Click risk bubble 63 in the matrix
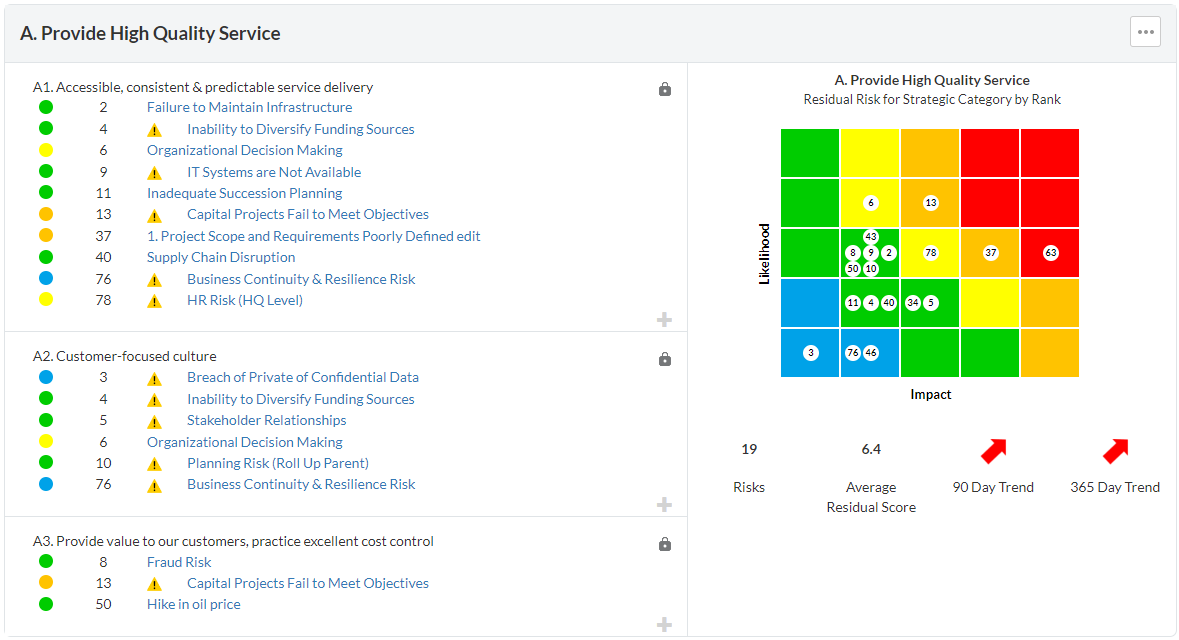The image size is (1179, 640). click(1049, 253)
